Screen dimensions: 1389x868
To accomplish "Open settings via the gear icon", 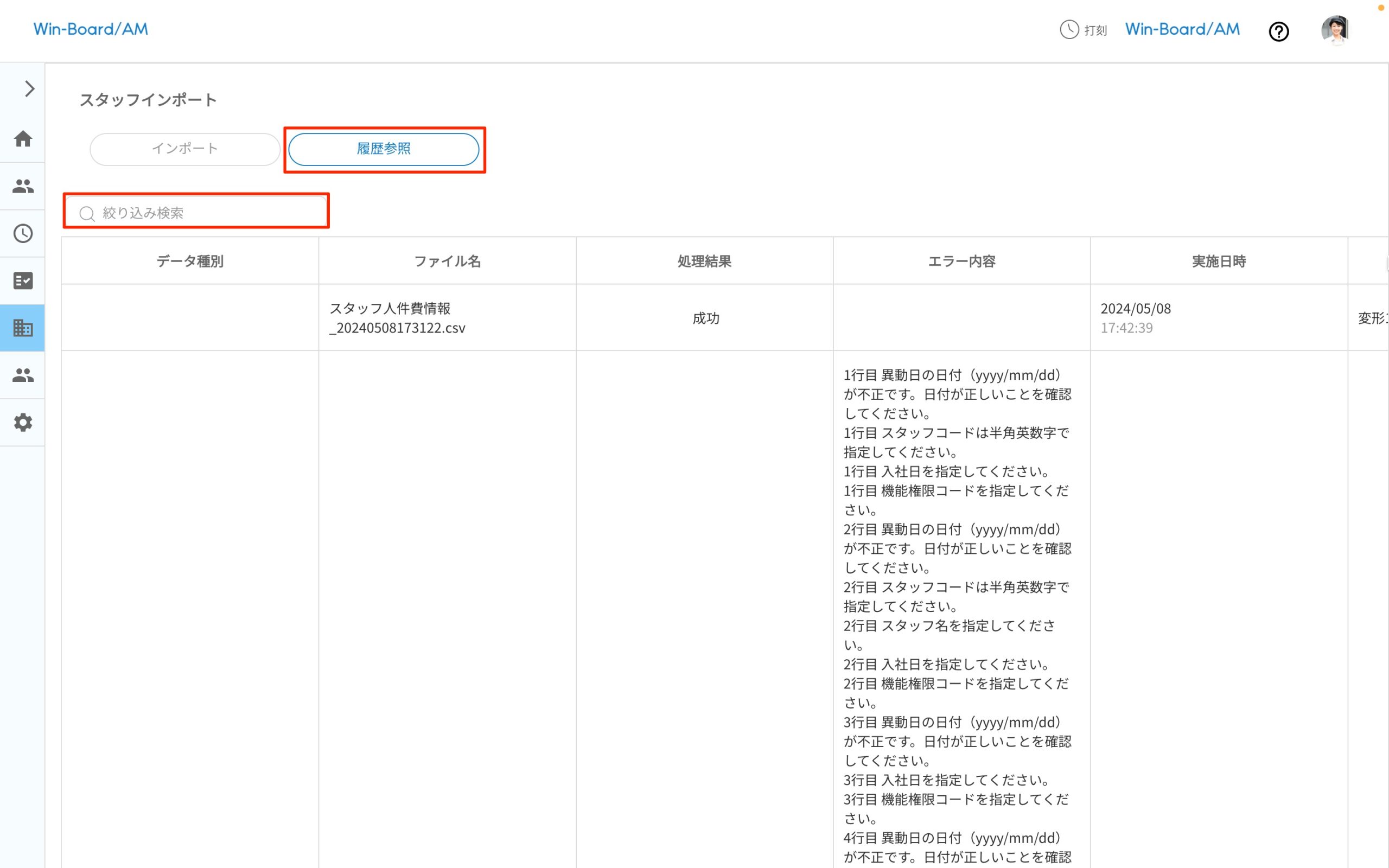I will point(23,423).
